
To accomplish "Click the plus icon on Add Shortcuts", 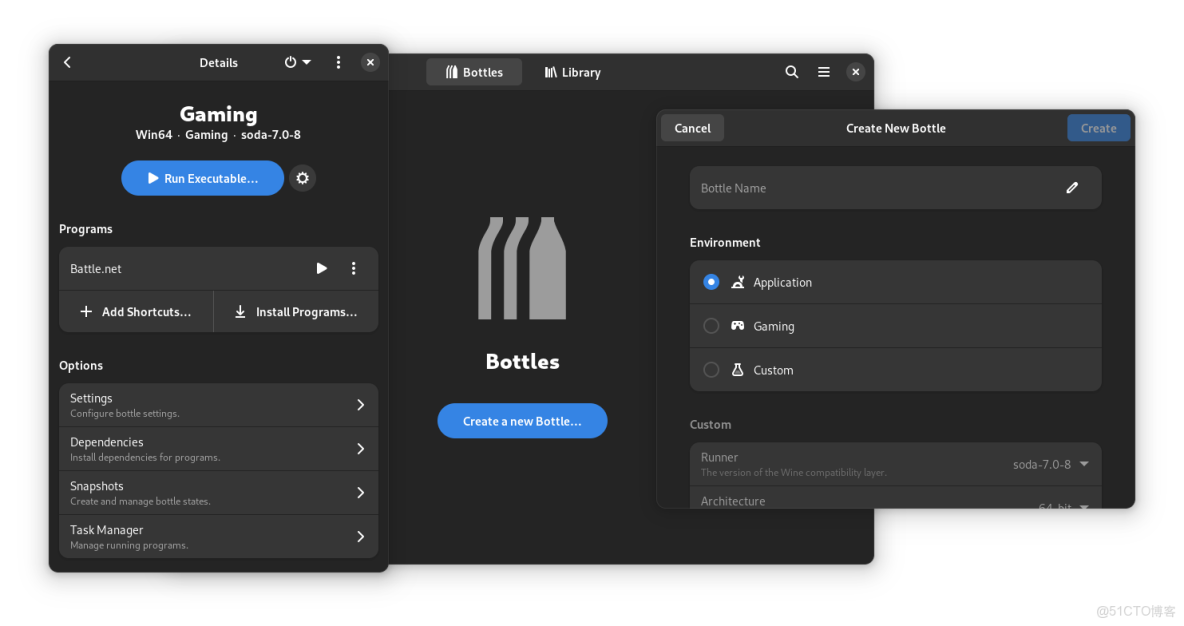I will pos(86,312).
